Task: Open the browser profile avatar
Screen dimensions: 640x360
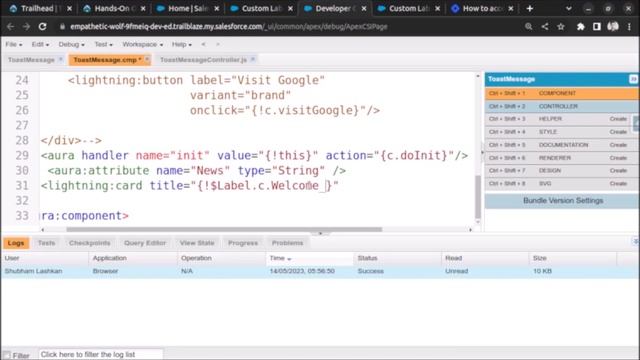Action: [613, 27]
